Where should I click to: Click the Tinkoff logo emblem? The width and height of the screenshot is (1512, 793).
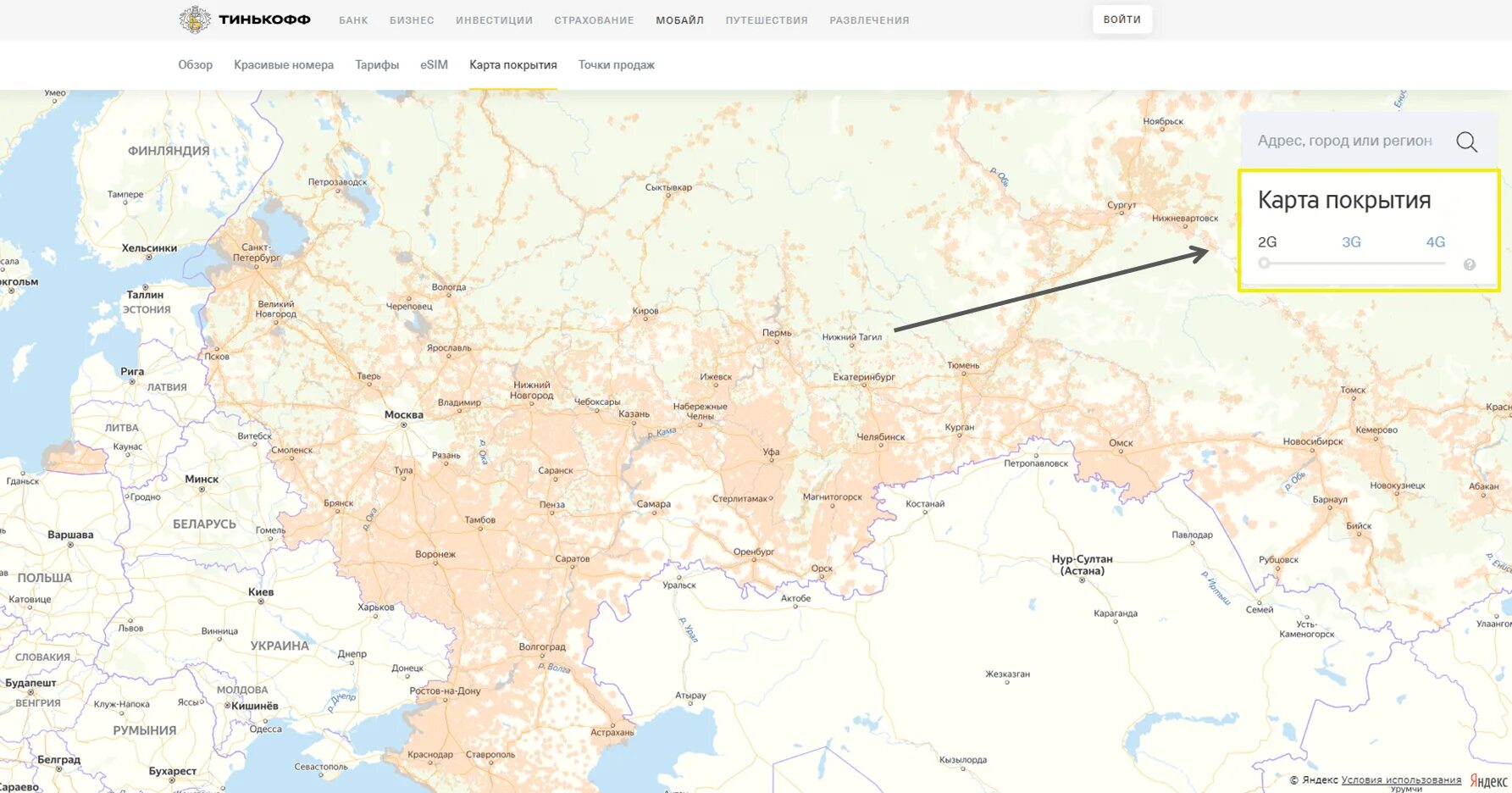(195, 19)
